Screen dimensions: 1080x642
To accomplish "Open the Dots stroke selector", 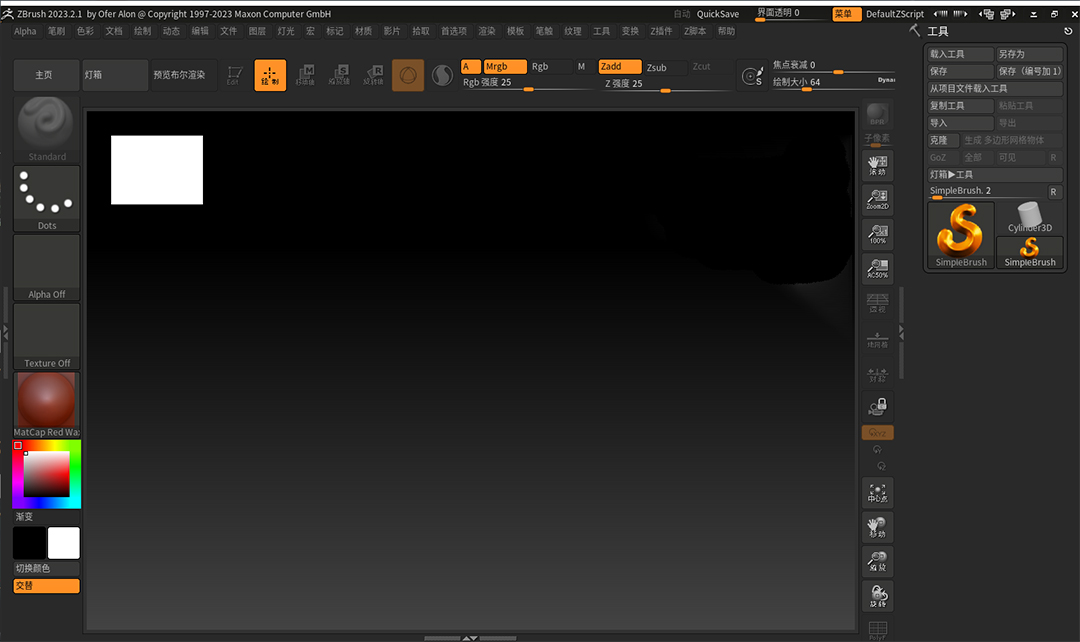I will pos(47,198).
